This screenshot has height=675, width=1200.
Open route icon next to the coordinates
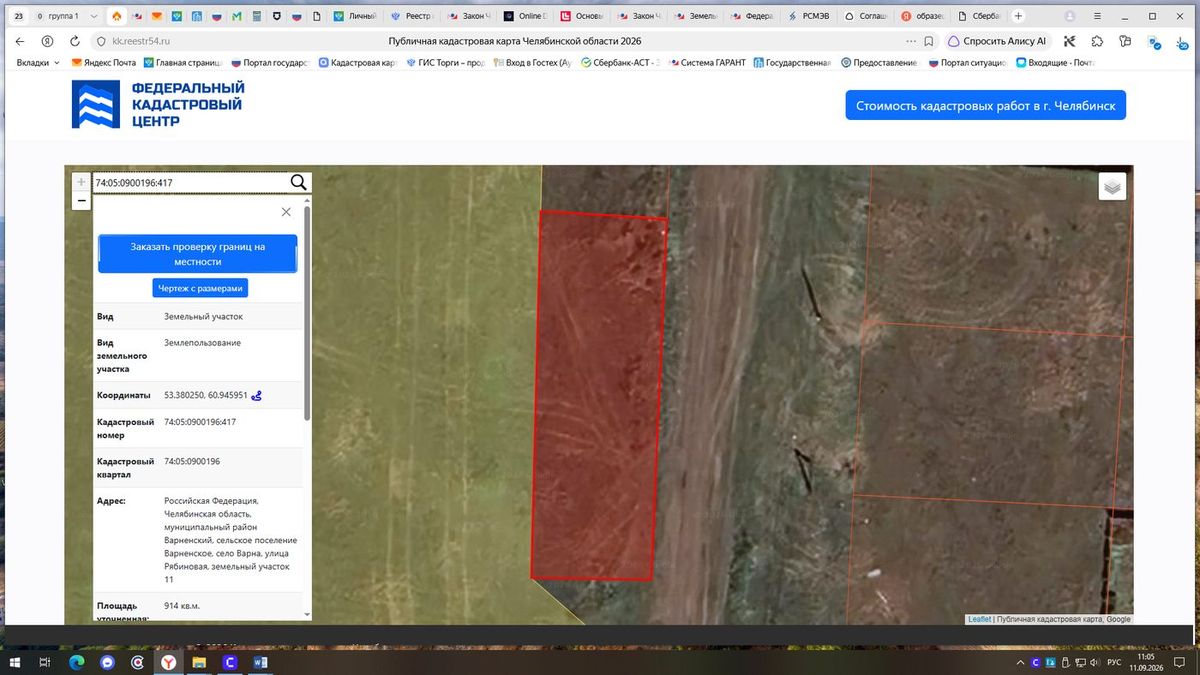tap(257, 396)
